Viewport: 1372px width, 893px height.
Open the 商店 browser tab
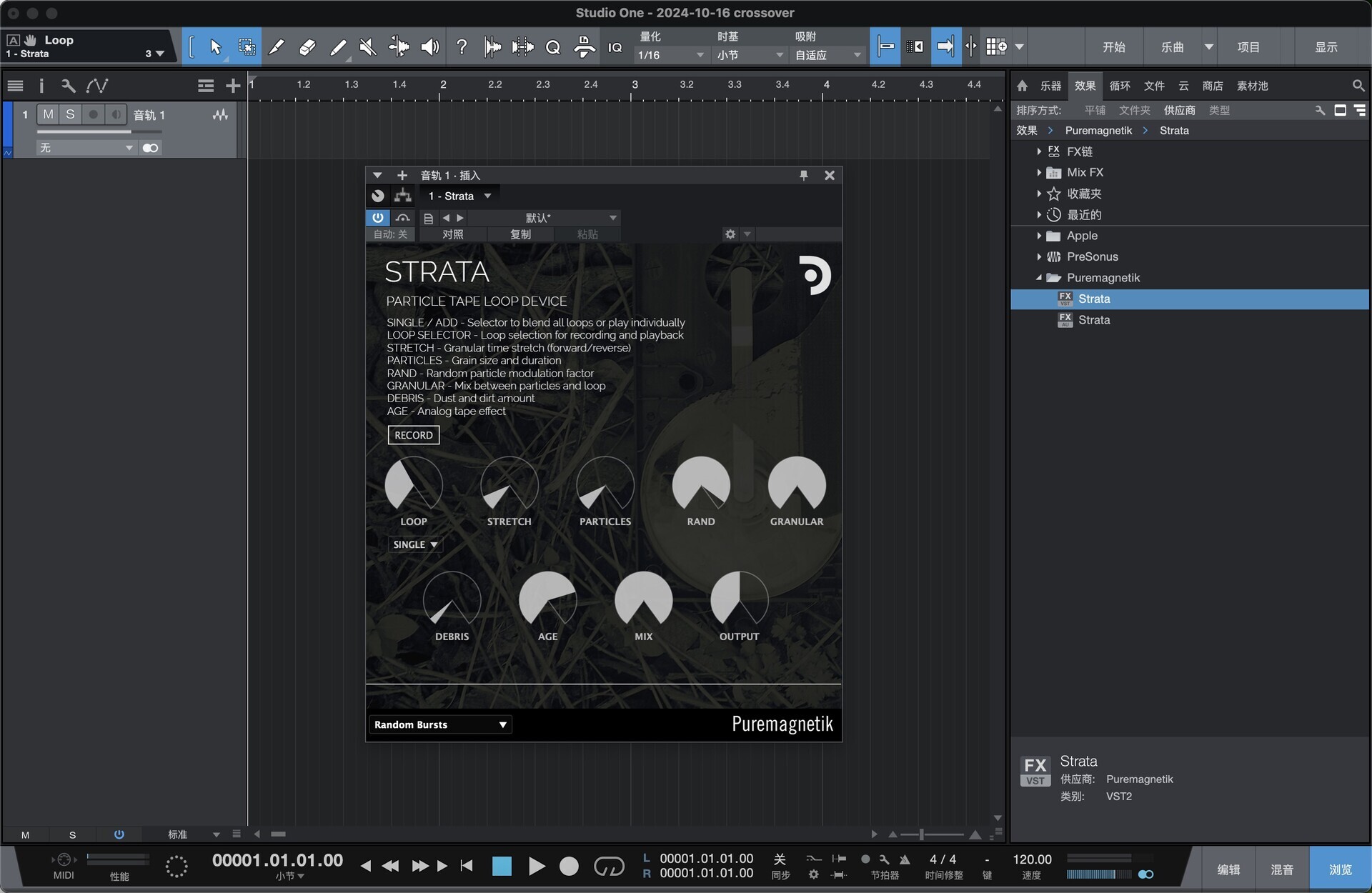pos(1212,86)
